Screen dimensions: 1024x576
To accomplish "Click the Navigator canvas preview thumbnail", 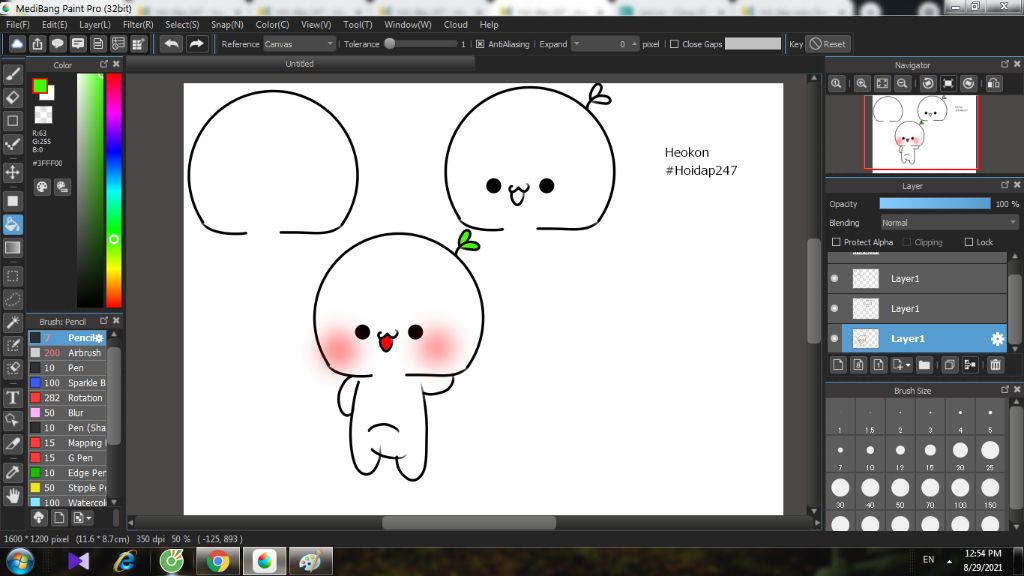I will 920,132.
